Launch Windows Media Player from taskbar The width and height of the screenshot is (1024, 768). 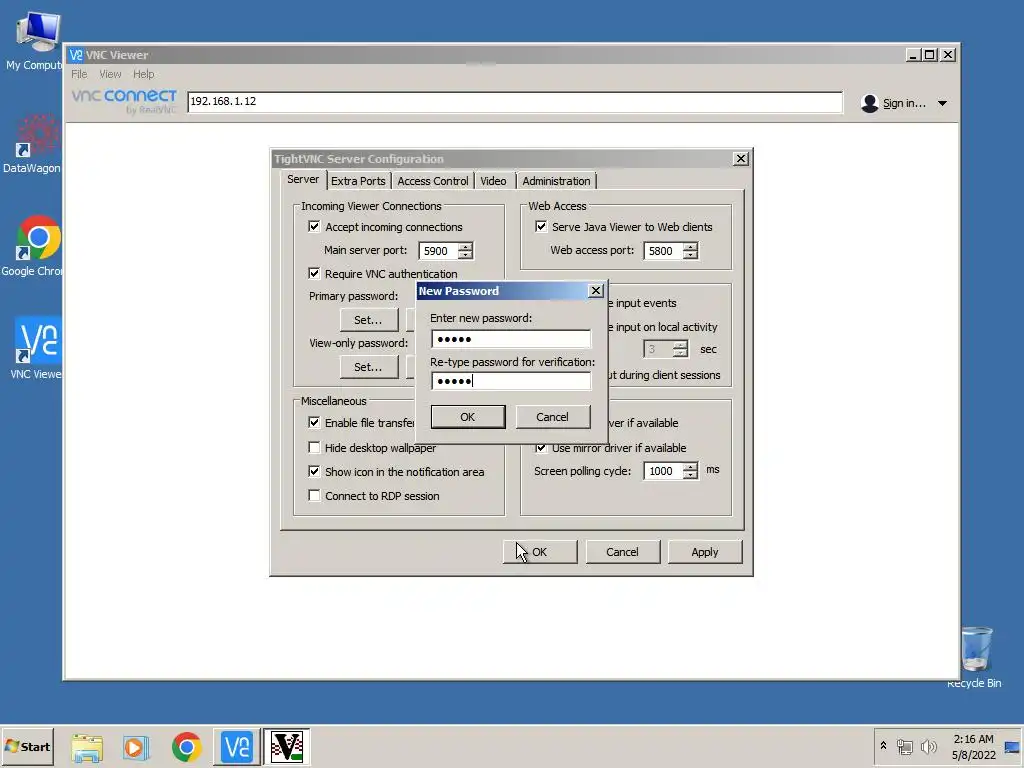click(136, 746)
